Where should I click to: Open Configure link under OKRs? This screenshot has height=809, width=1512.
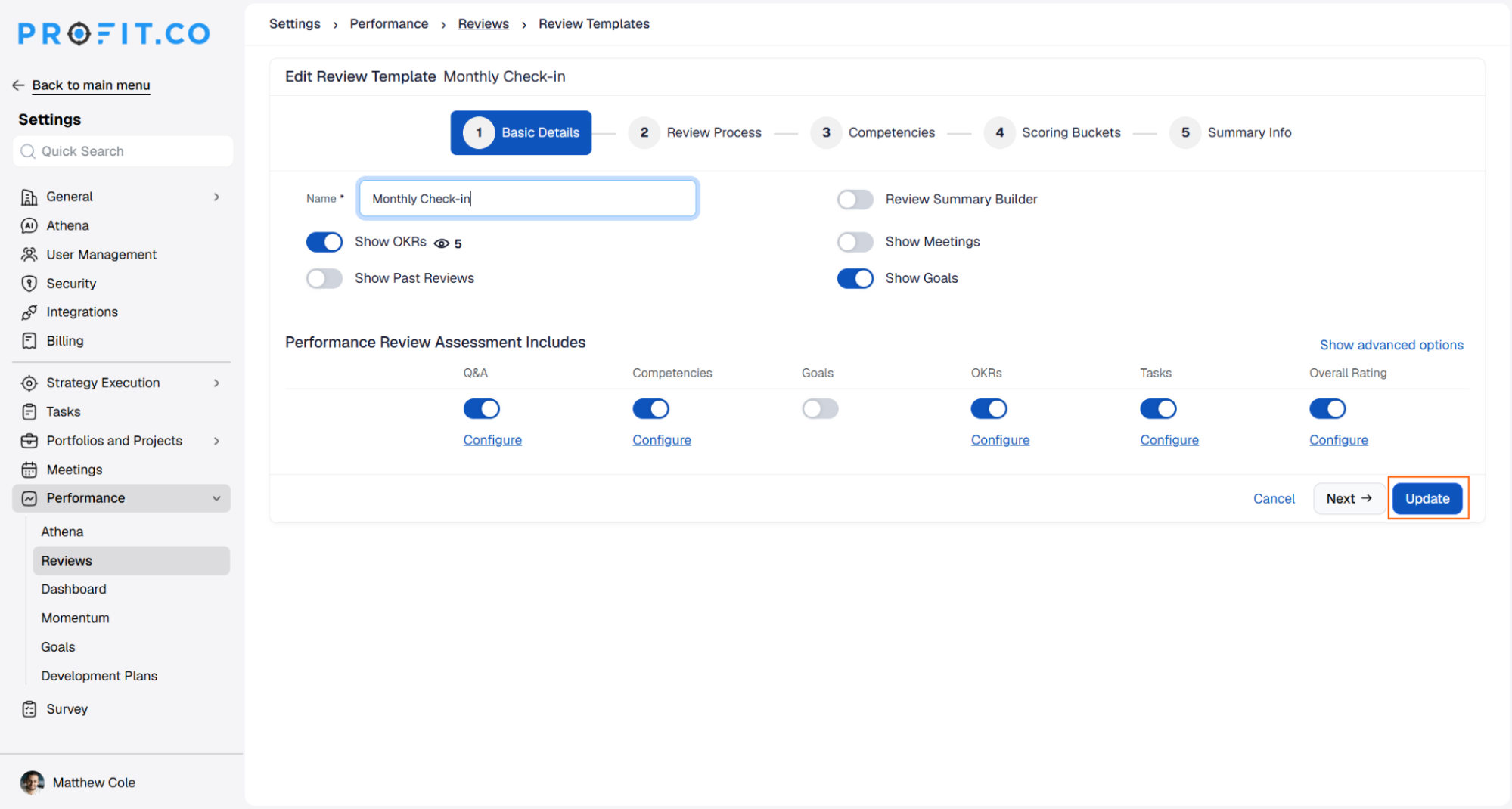(1000, 440)
